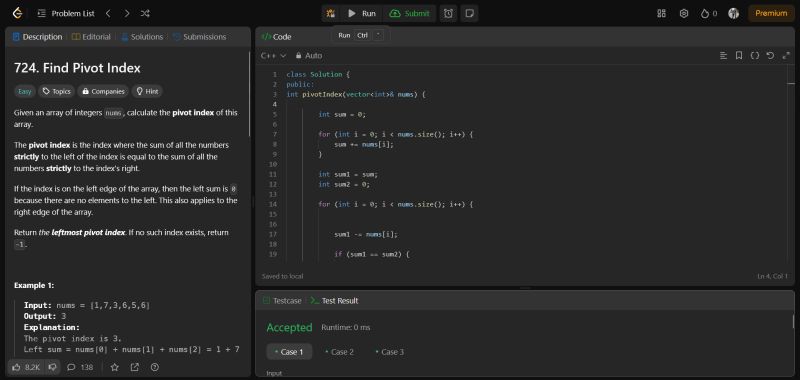The image size is (800, 380).
Task: Open the notes sticky icon
Action: [469, 14]
